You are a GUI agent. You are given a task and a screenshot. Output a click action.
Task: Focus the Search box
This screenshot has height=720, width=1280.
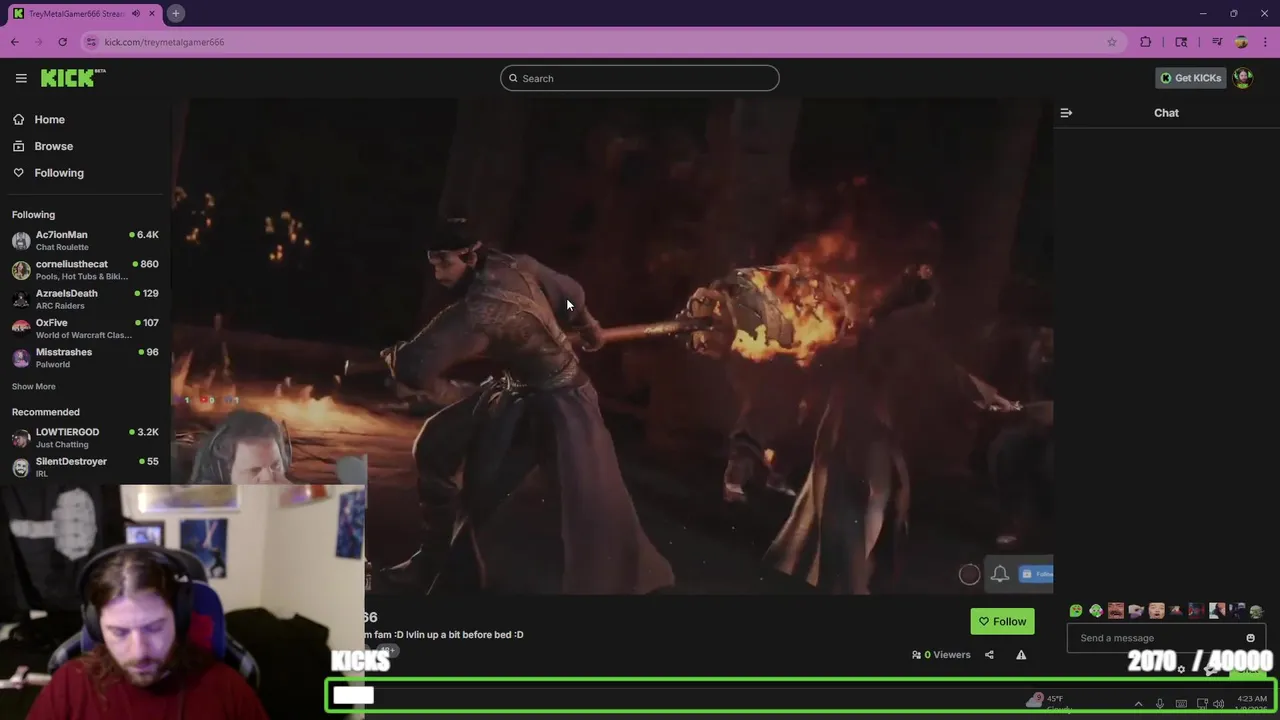pos(640,78)
